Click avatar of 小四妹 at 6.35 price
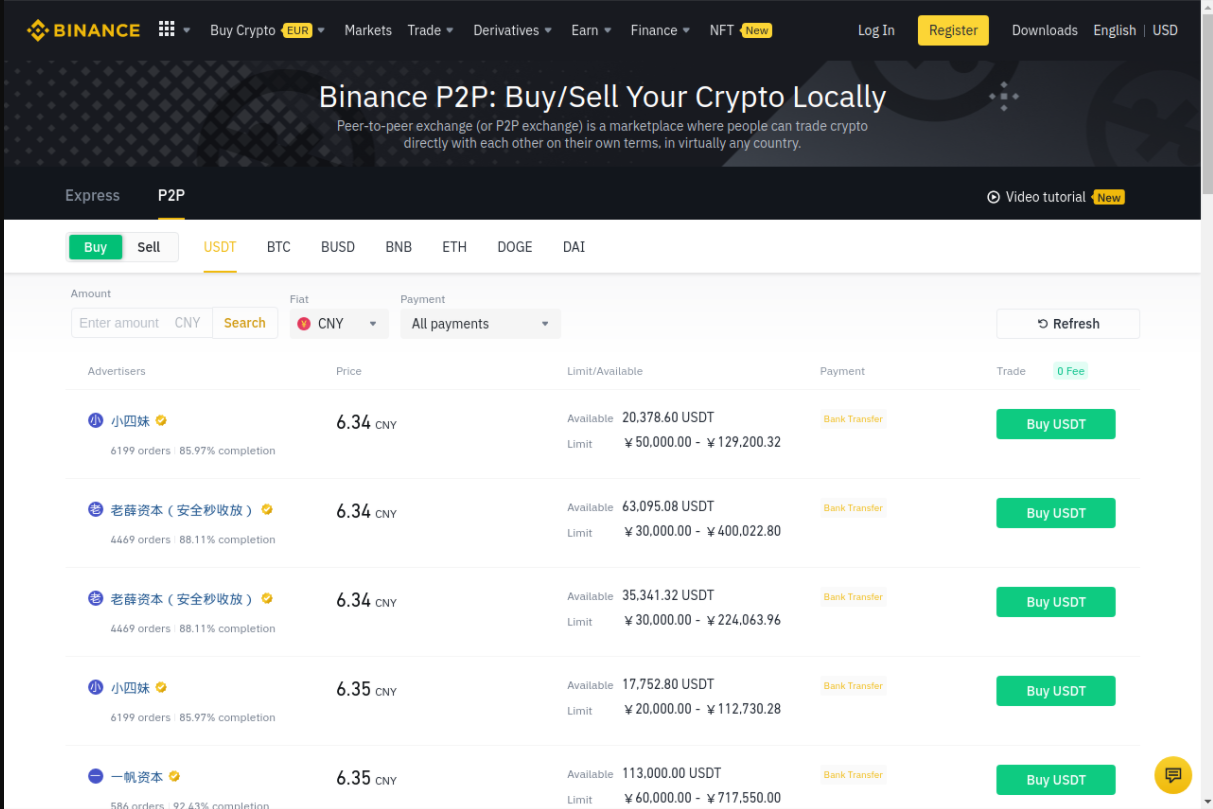 (x=96, y=688)
